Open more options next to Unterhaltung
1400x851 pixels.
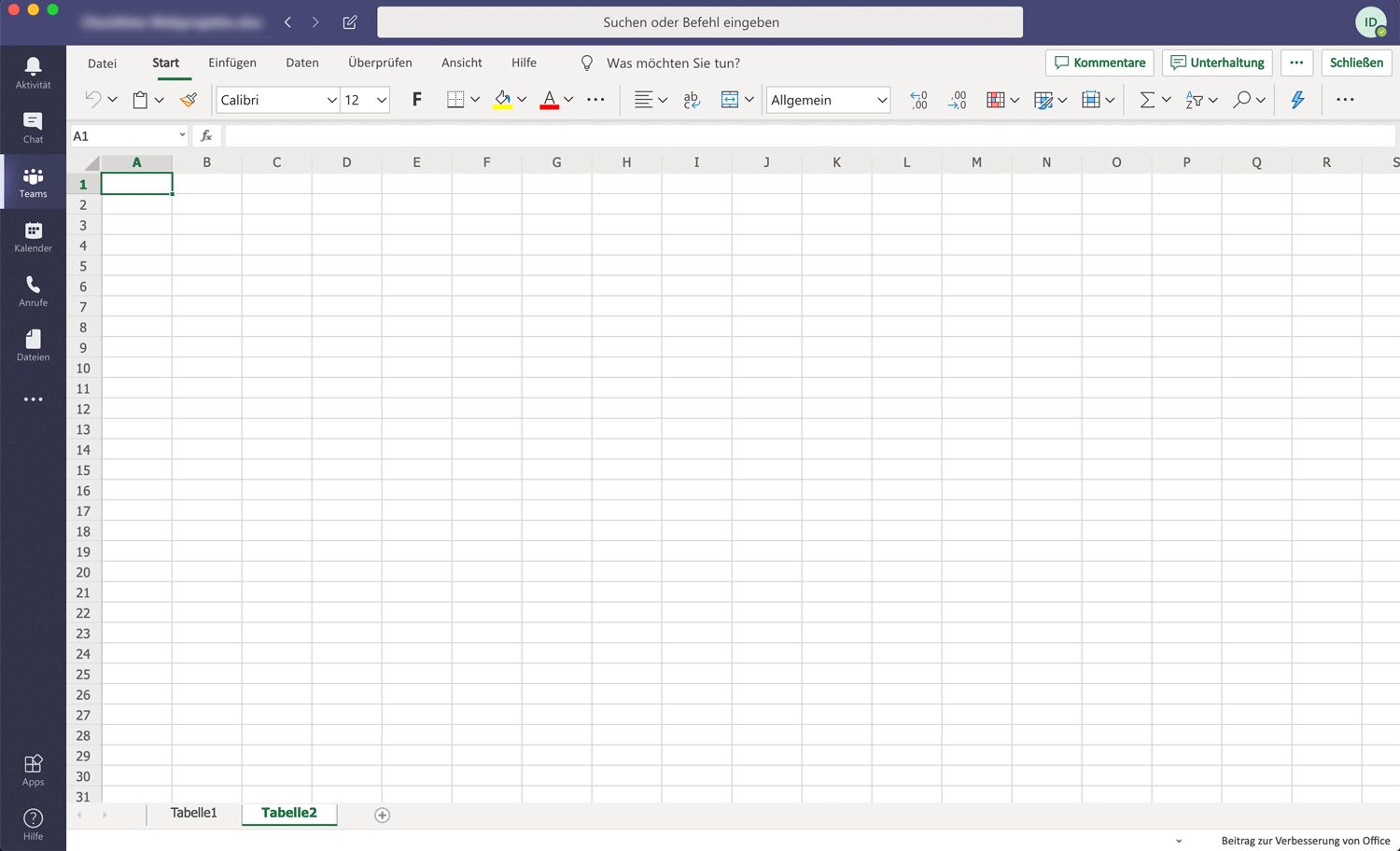point(1296,63)
